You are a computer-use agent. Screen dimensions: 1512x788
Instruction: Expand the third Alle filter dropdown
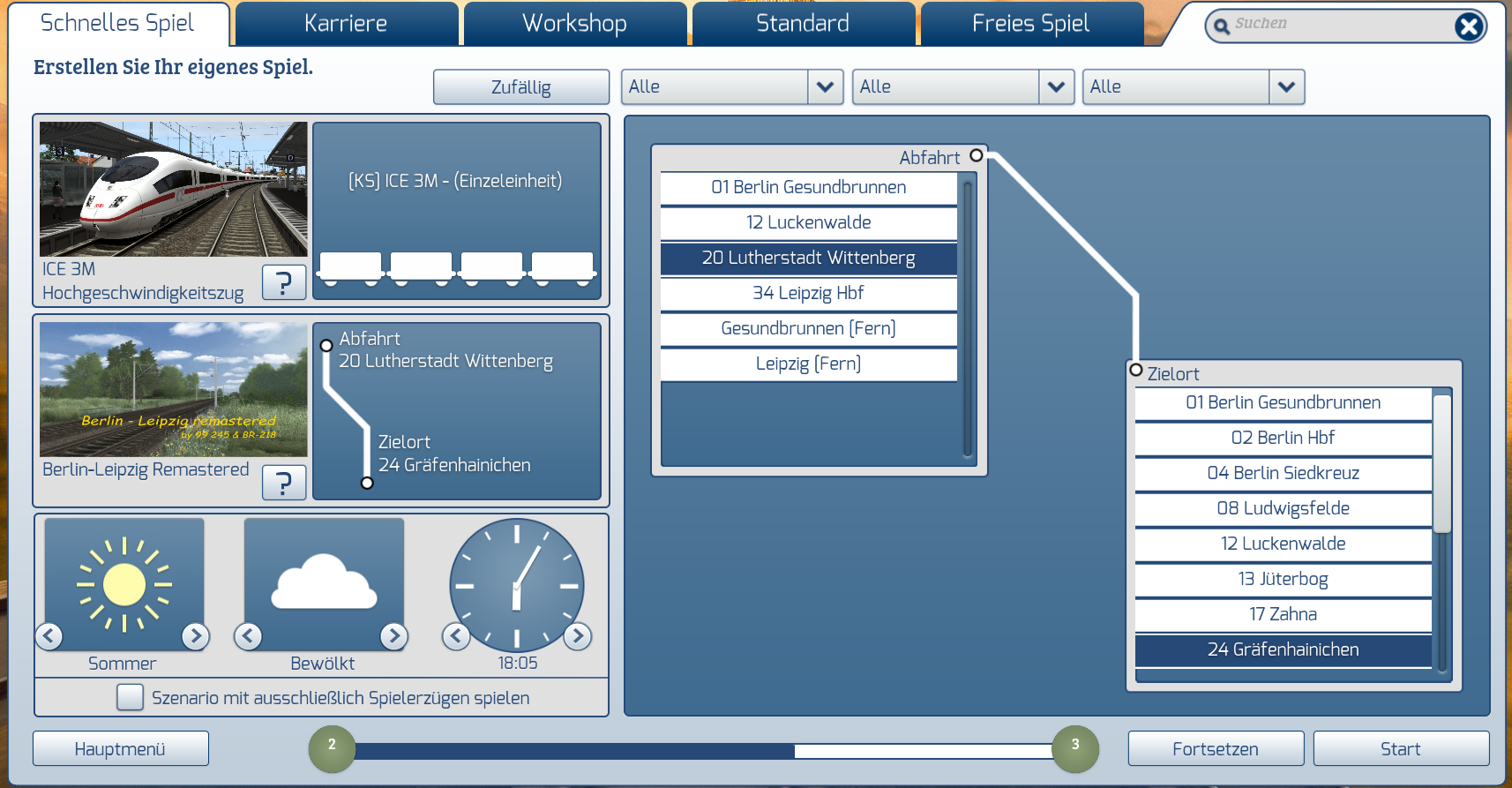click(x=1286, y=86)
